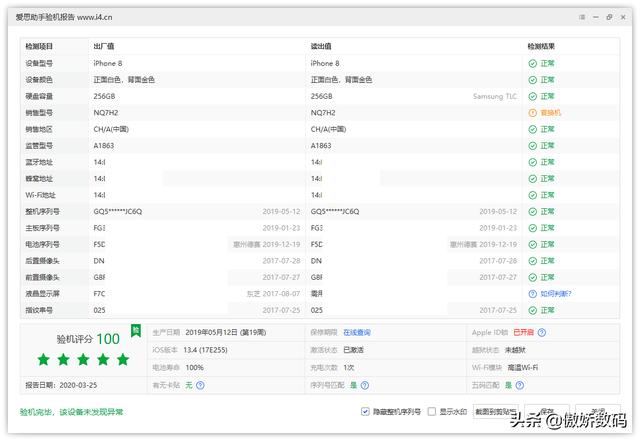640x441 pixels.
Task: Click the Samsung TLC label
Action: [495, 96]
